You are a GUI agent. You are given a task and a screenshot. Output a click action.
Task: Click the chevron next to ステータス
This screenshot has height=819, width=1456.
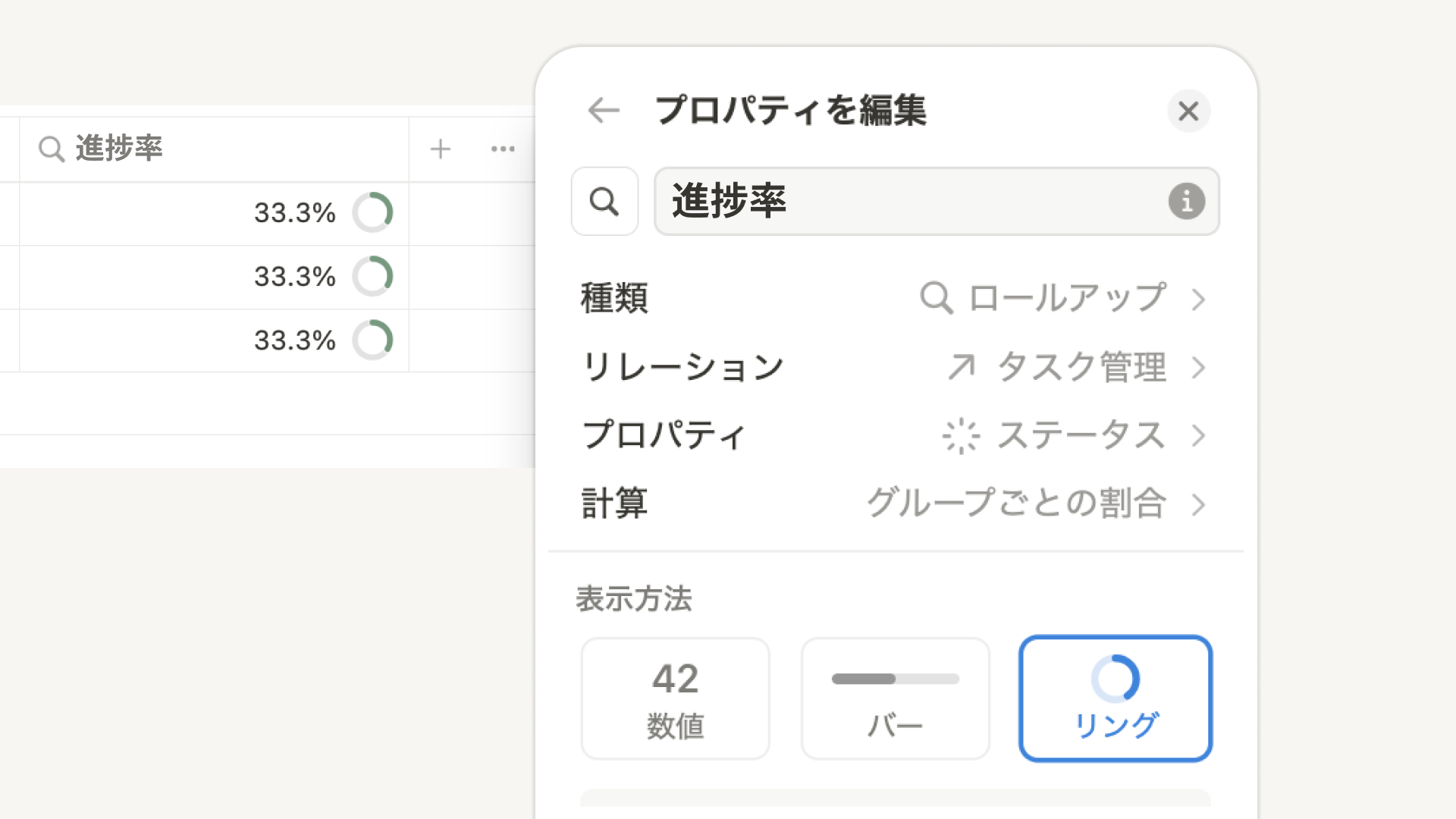(x=1198, y=436)
